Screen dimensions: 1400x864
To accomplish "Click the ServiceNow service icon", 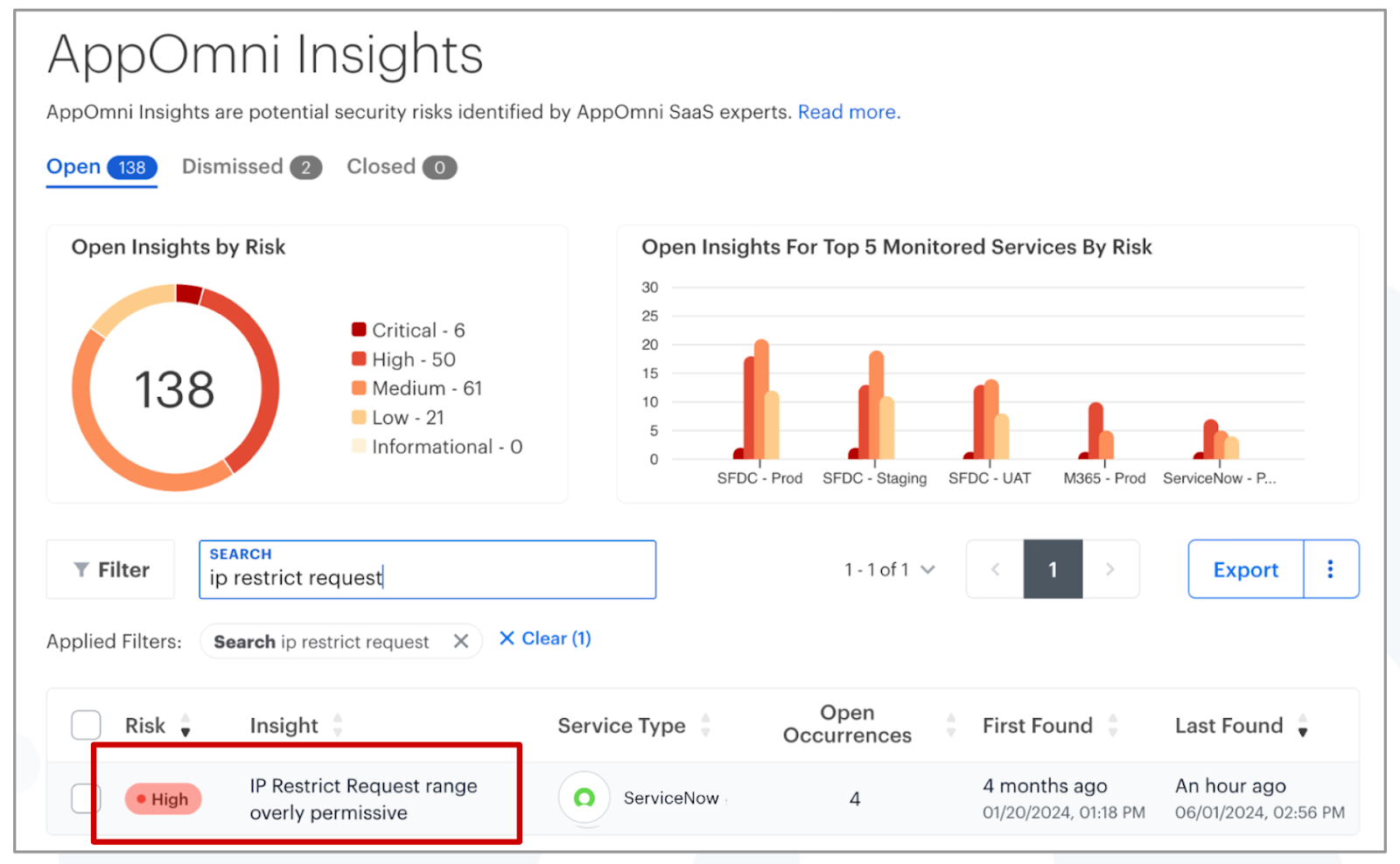I will [584, 798].
